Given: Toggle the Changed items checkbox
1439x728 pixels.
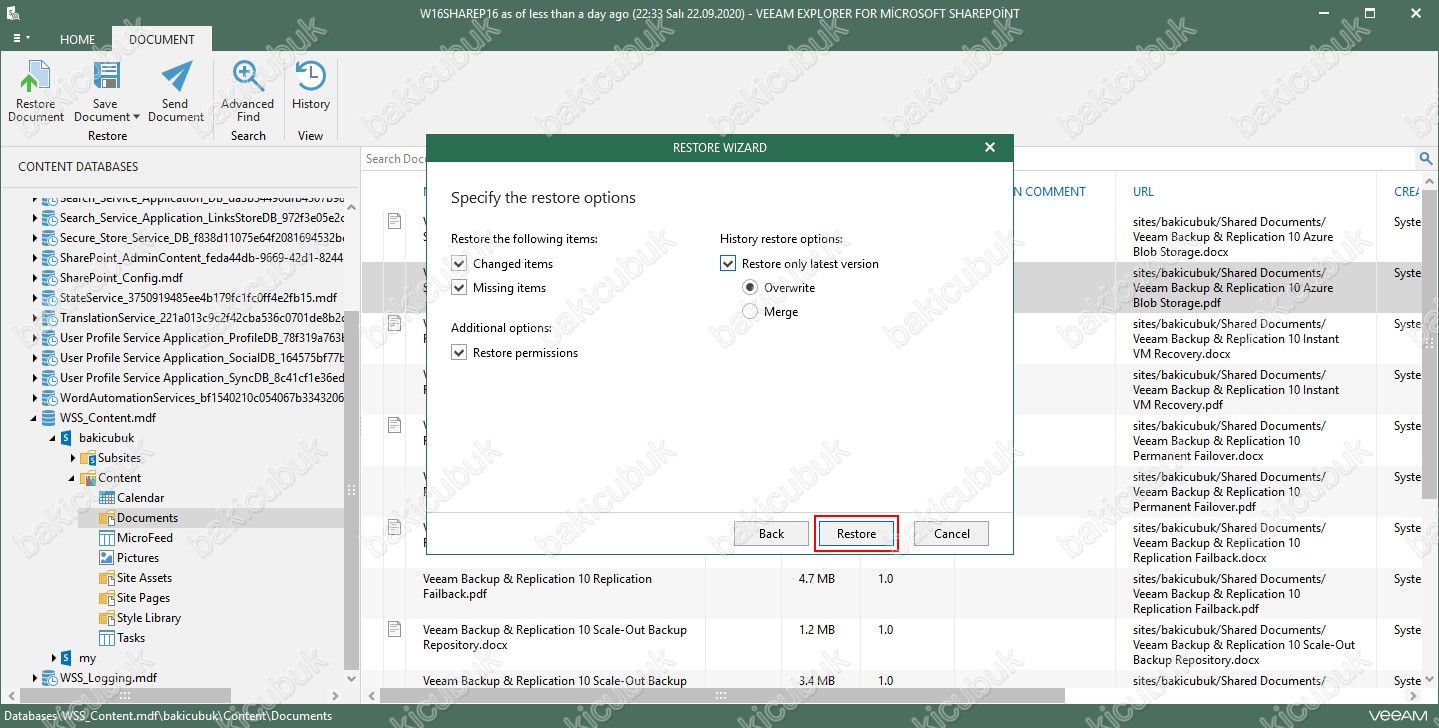Looking at the screenshot, I should click(459, 264).
